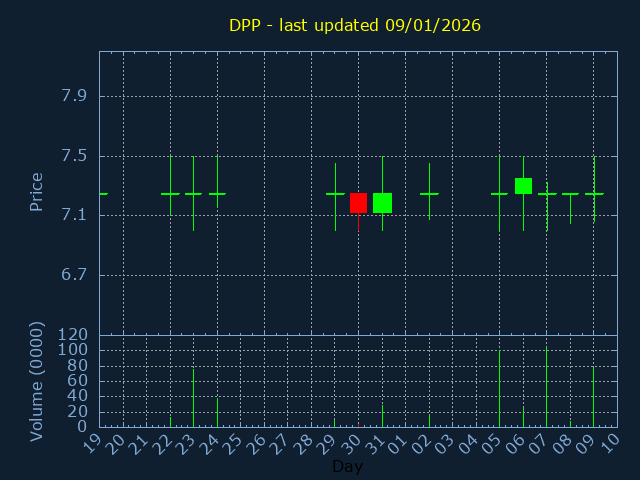Click the day 24 doji candlestick
The image size is (640, 480).
click(x=217, y=194)
